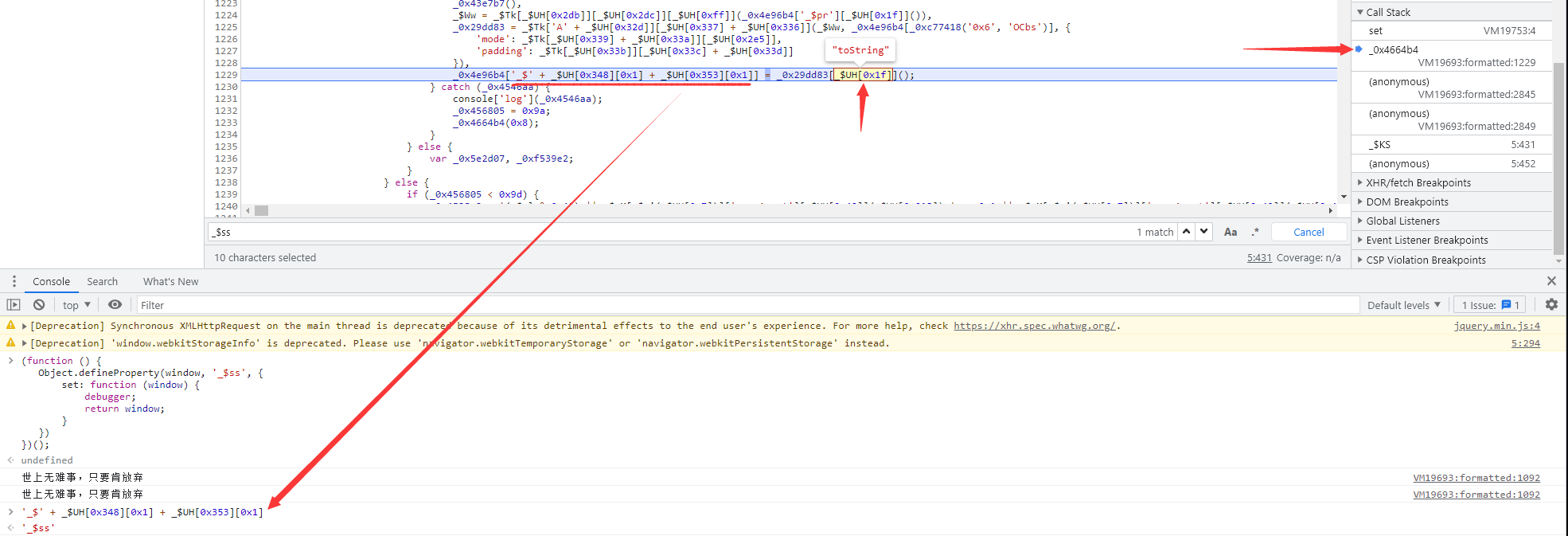The image size is (1568, 536).
Task: Collapse the Call Stack section
Action: click(1387, 12)
